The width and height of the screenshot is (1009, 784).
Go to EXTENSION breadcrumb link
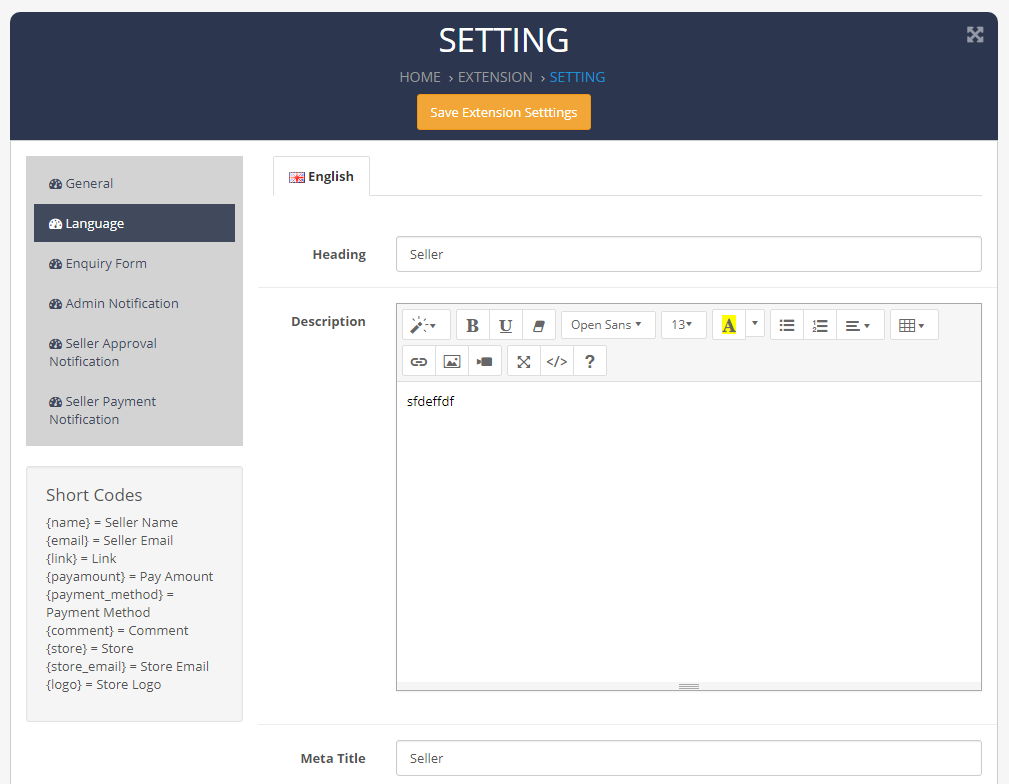(x=495, y=77)
